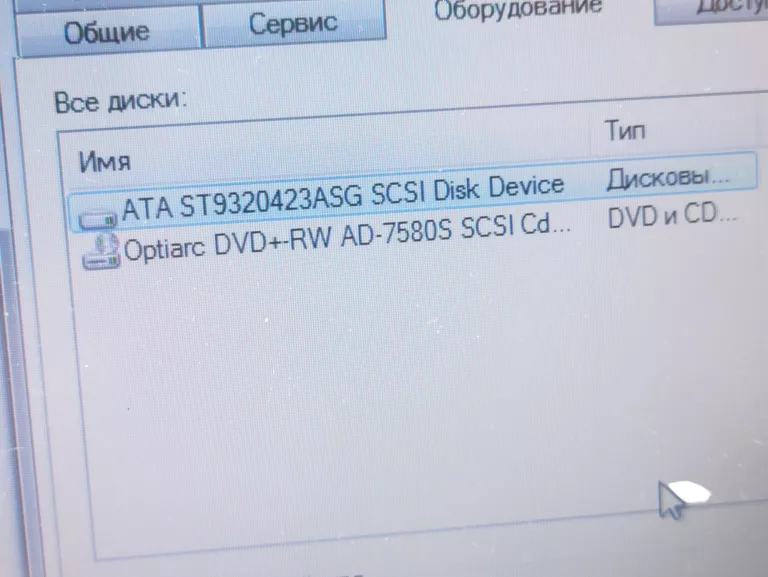The image size is (768, 577).
Task: Click the DVD drive icon beside Optiarc
Action: [x=100, y=252]
